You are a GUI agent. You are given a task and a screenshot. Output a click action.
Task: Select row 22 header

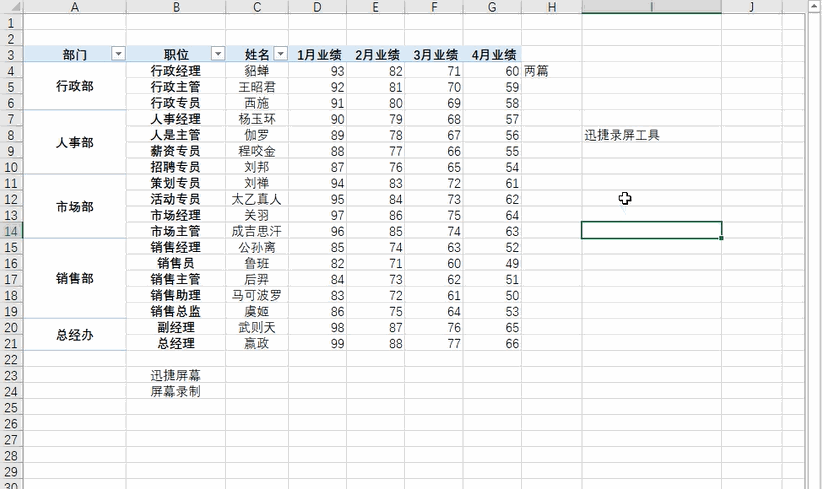[x=11, y=360]
